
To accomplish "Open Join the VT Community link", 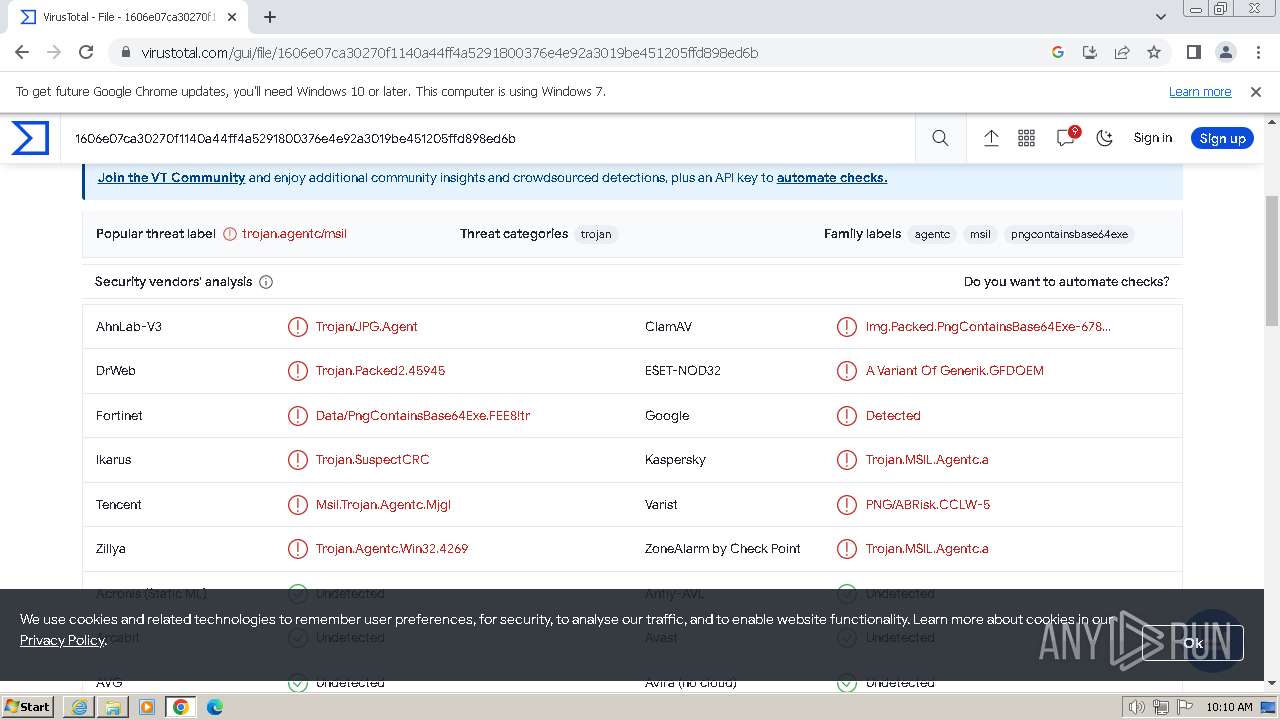I will click(x=171, y=177).
